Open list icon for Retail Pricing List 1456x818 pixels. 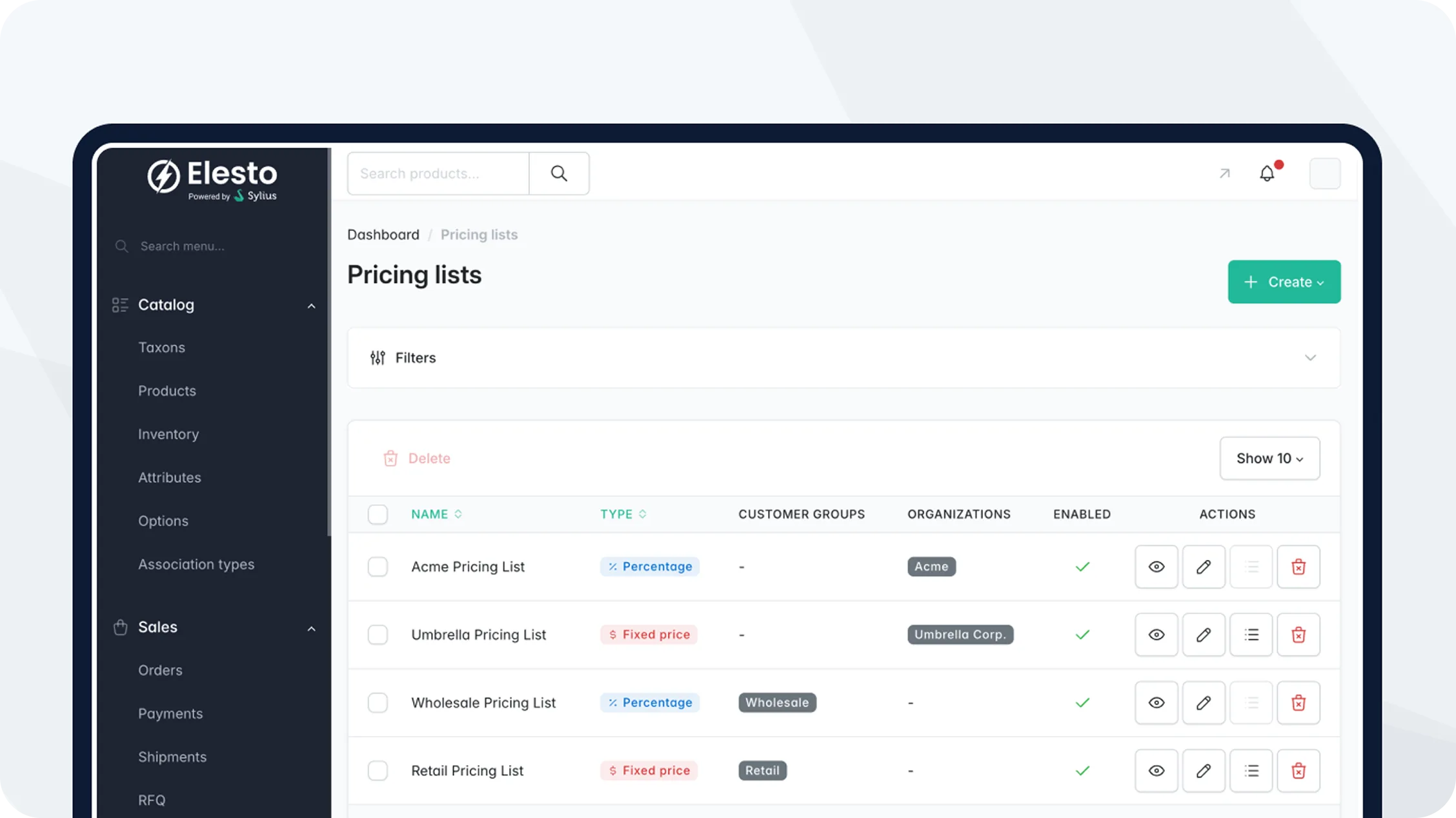click(1251, 770)
